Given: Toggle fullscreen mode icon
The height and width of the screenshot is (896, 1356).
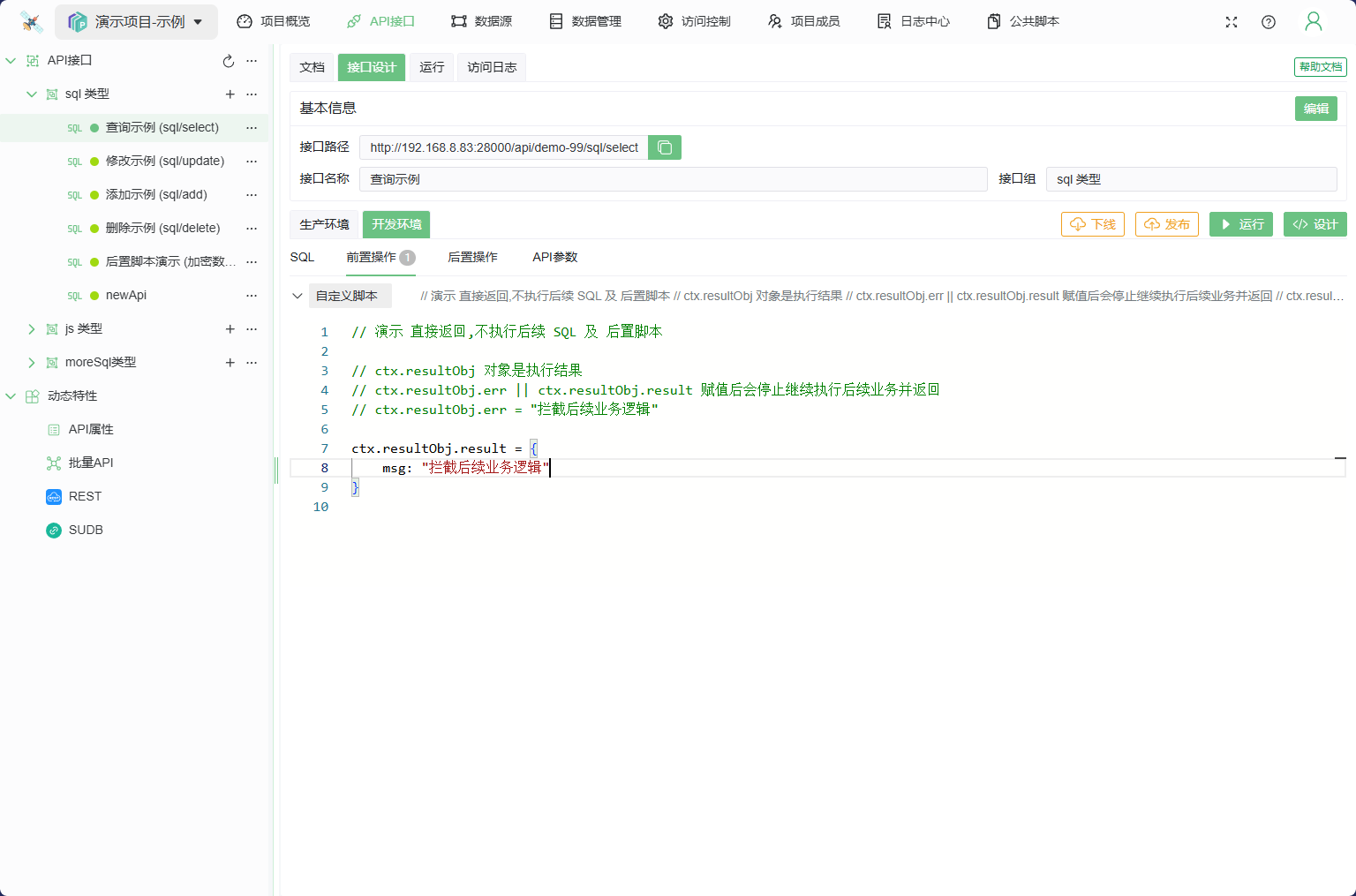Looking at the screenshot, I should pyautogui.click(x=1232, y=22).
